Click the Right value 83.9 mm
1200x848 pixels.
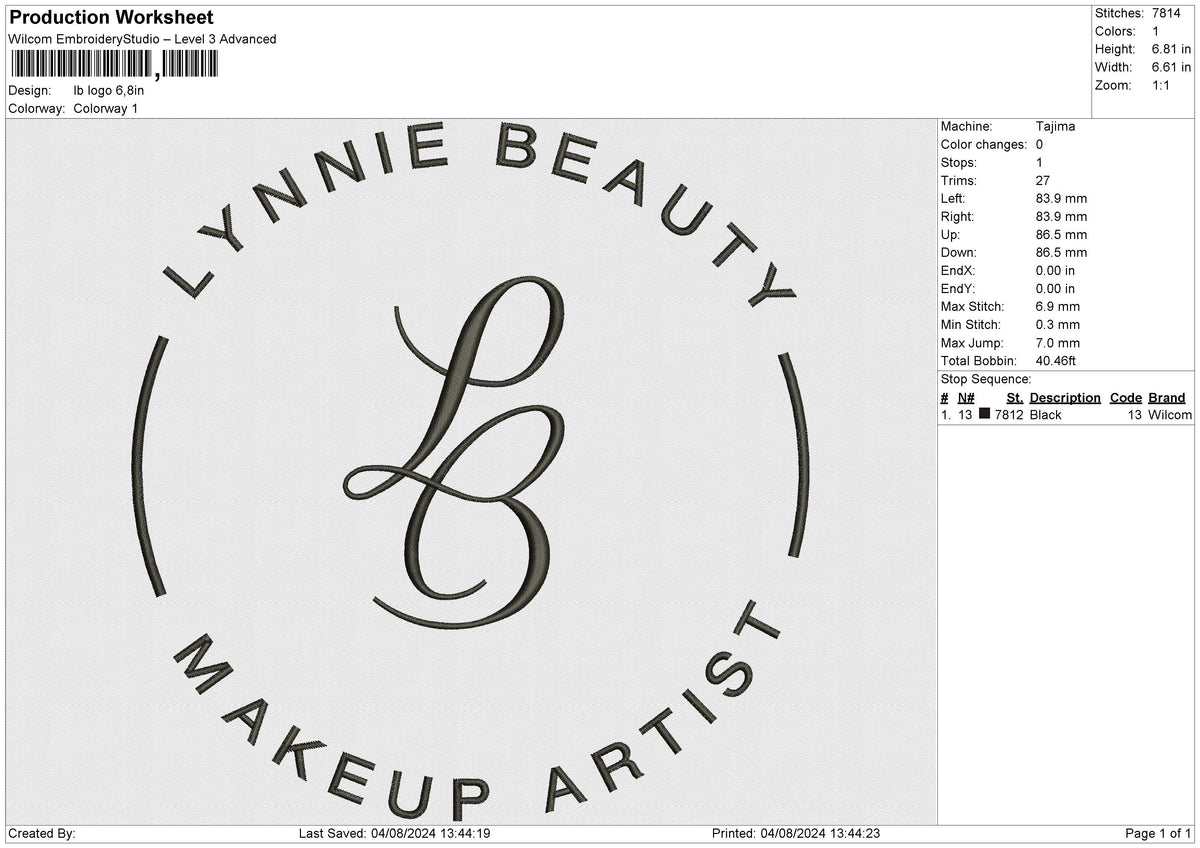[1061, 217]
